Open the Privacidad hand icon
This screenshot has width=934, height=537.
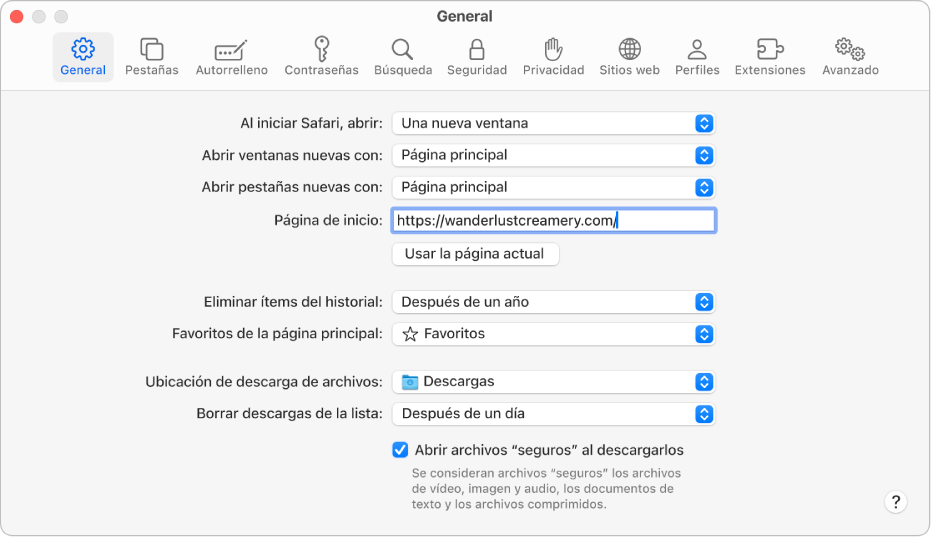click(553, 49)
